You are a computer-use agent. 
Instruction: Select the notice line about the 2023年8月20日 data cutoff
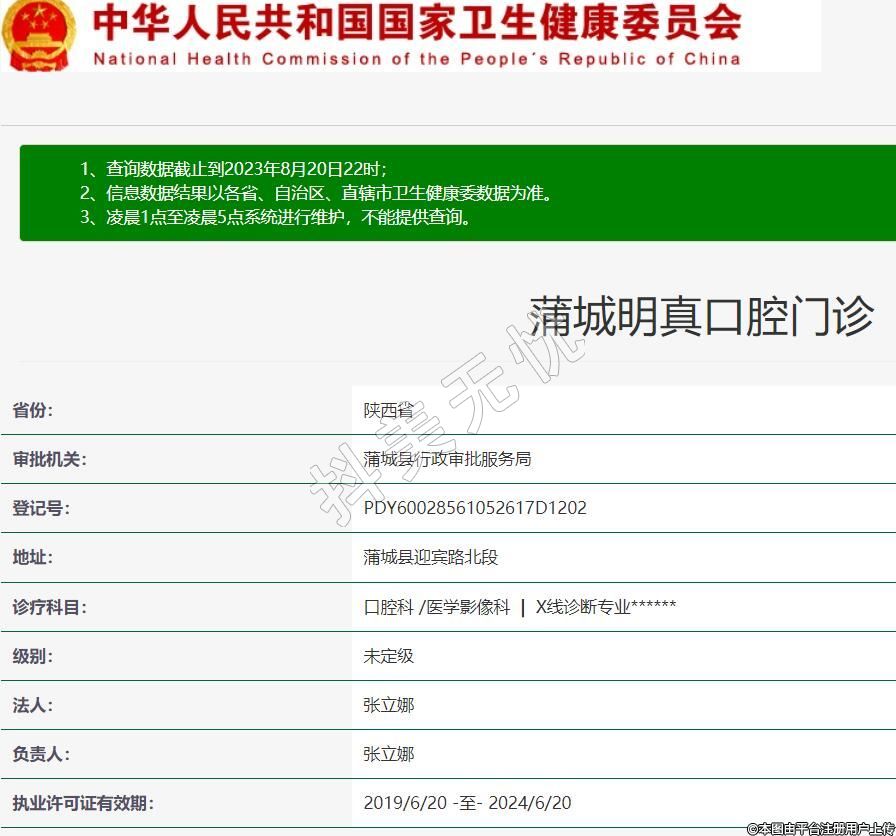pos(233,169)
